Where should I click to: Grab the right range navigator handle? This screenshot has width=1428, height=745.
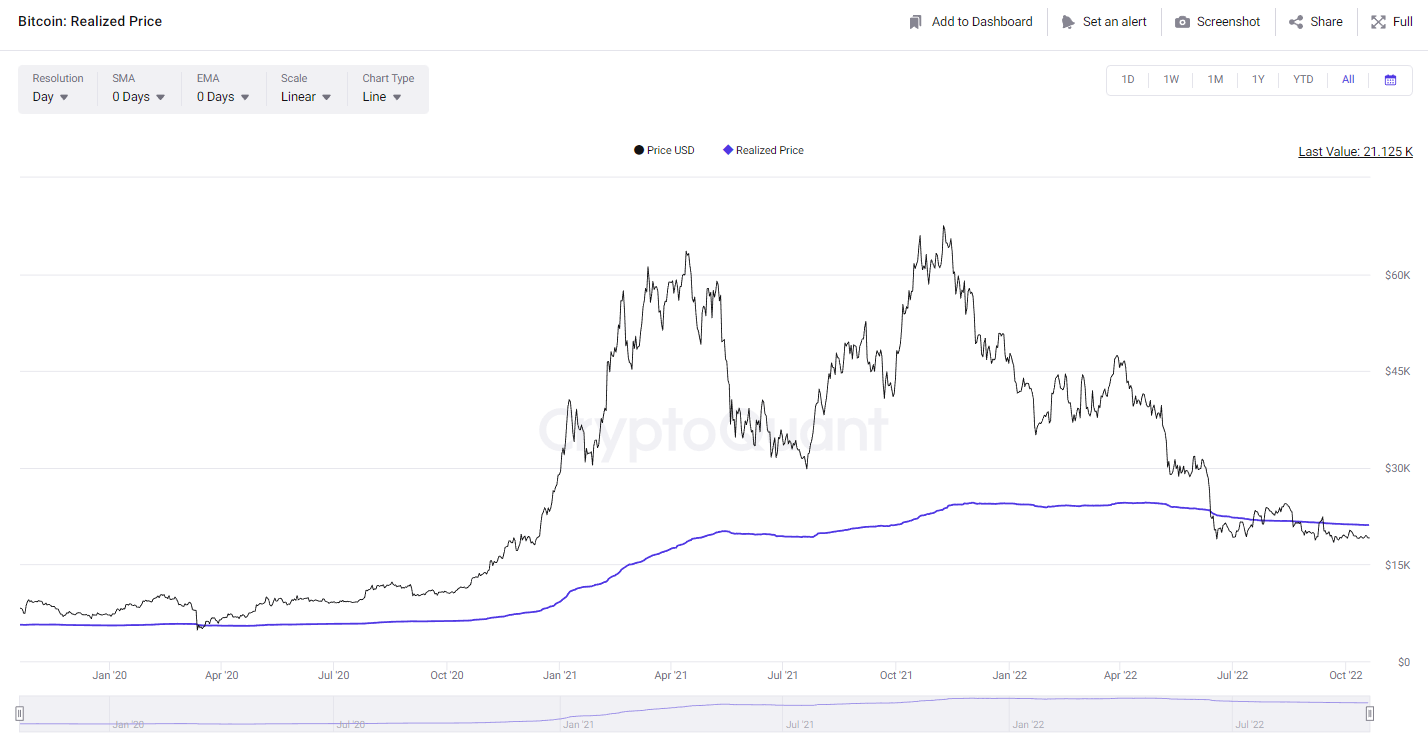(x=1370, y=713)
